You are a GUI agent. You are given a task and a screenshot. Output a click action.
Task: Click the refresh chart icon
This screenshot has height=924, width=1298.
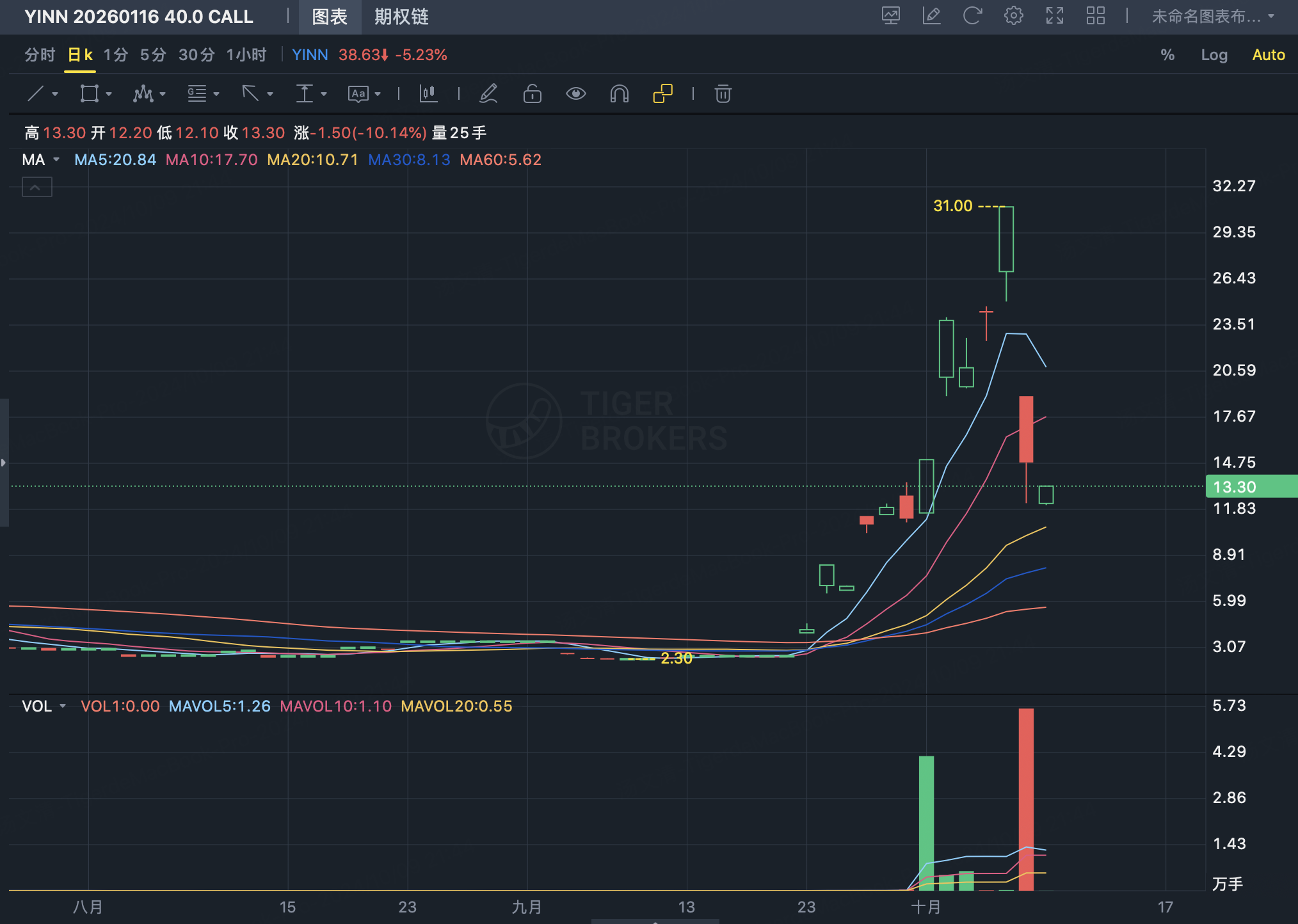pos(972,16)
